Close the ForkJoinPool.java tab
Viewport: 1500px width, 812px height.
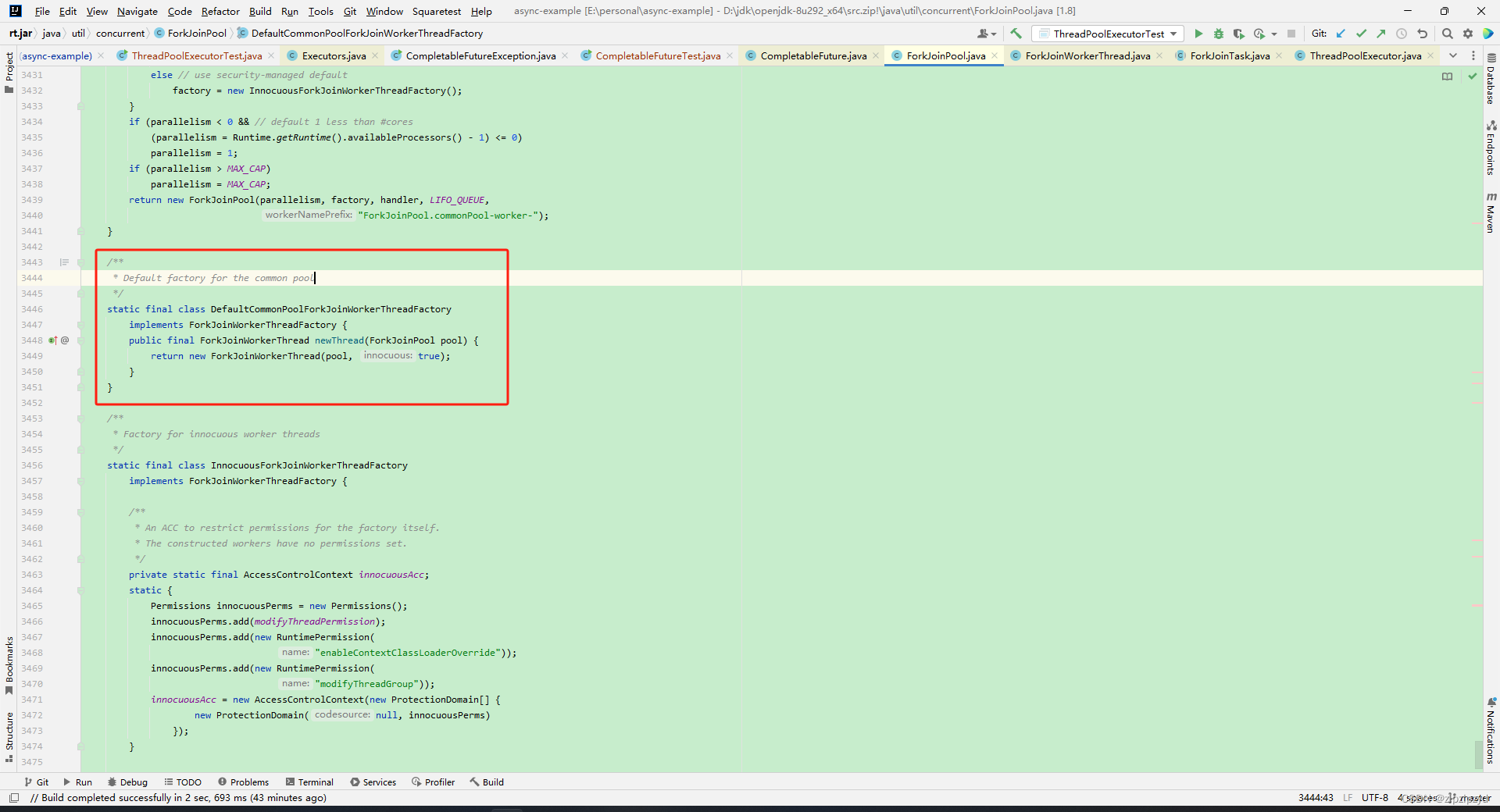coord(995,55)
